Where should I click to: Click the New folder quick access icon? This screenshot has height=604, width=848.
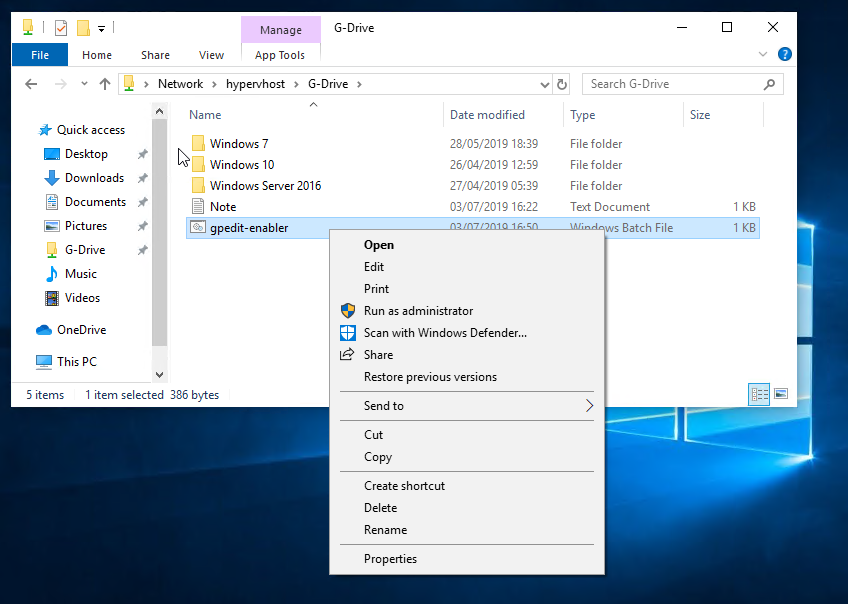tap(83, 28)
